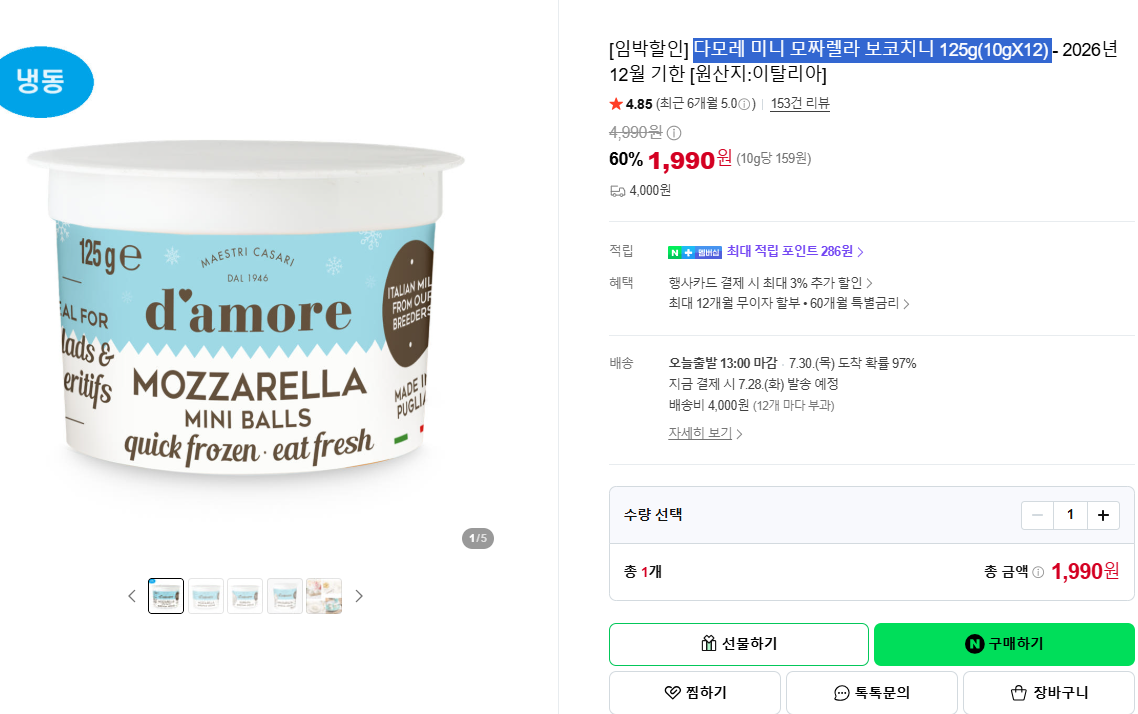Image resolution: width=1138 pixels, height=714 pixels.
Task: Go to previous thumbnail with left arrow
Action: point(132,596)
